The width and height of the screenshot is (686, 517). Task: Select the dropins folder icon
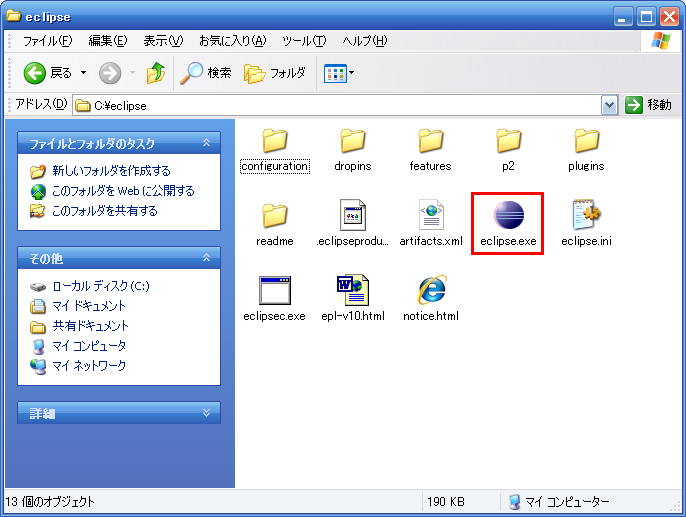(353, 140)
